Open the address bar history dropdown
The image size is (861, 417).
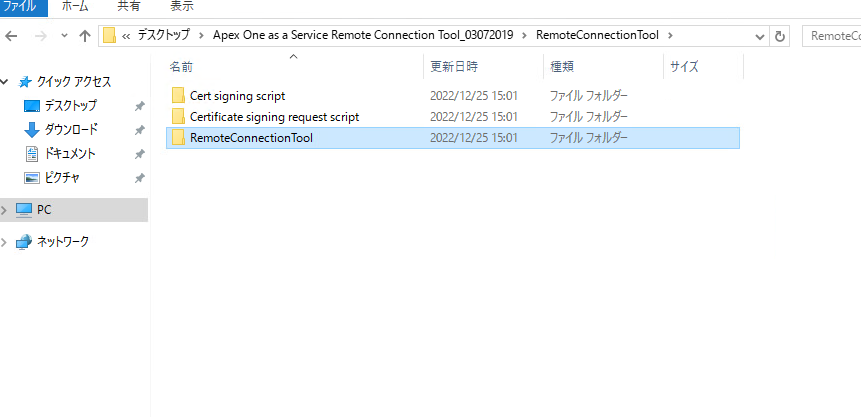(760, 36)
